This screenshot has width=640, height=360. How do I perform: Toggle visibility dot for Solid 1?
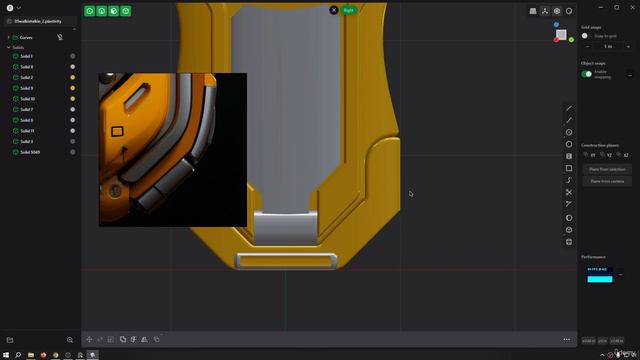(x=73, y=56)
